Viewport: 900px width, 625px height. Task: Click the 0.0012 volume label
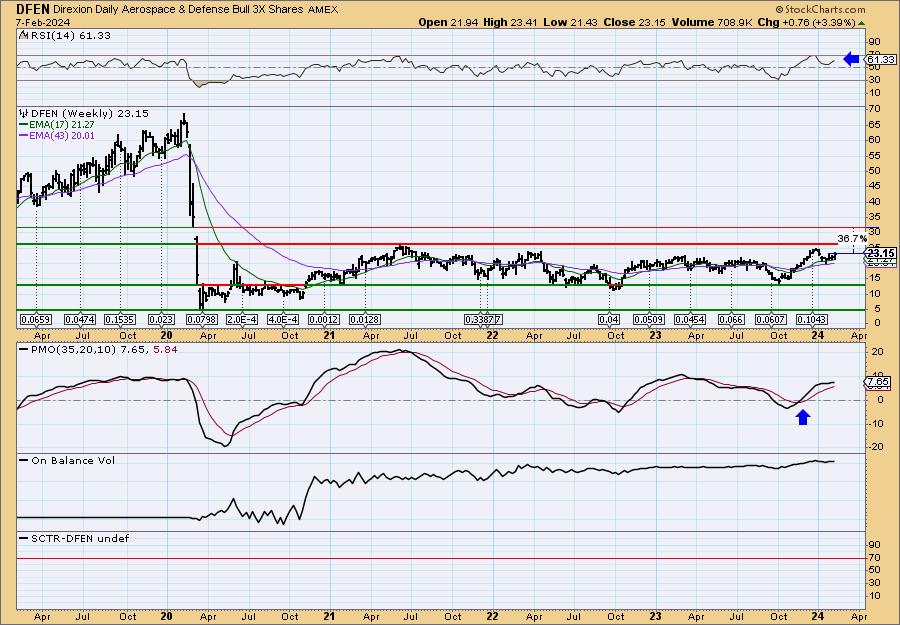[x=324, y=319]
